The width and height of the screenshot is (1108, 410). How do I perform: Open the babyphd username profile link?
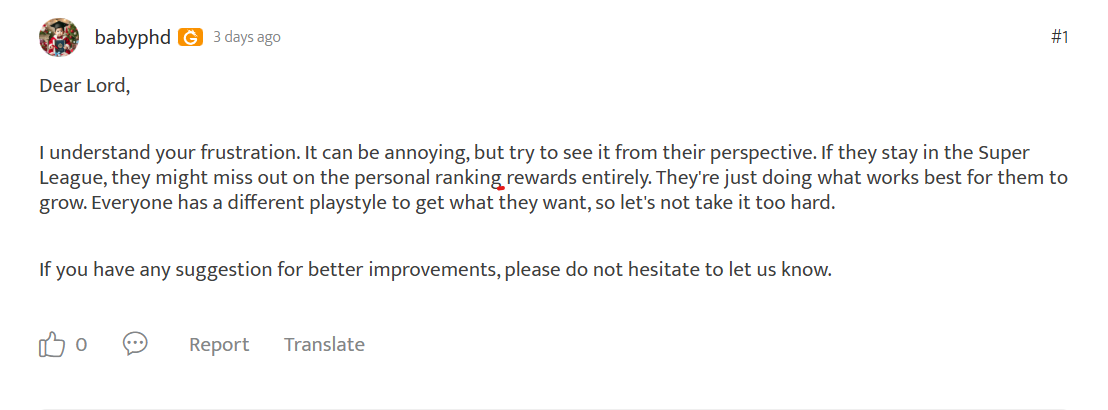(x=132, y=37)
